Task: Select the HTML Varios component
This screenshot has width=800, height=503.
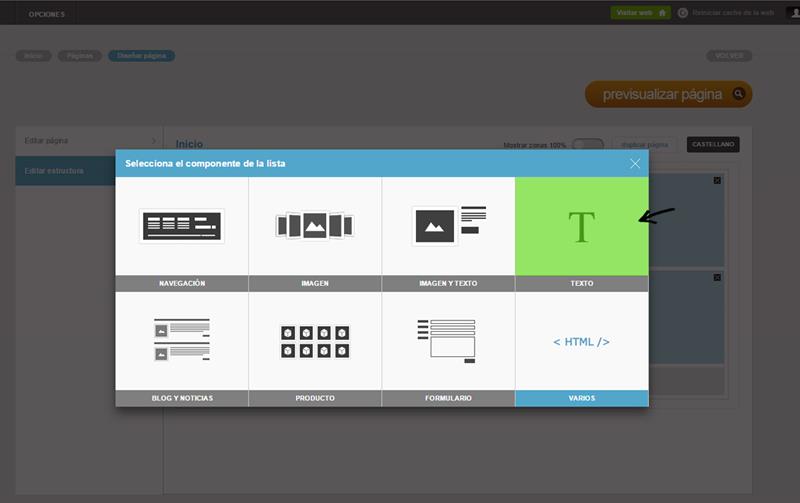Action: click(x=581, y=341)
